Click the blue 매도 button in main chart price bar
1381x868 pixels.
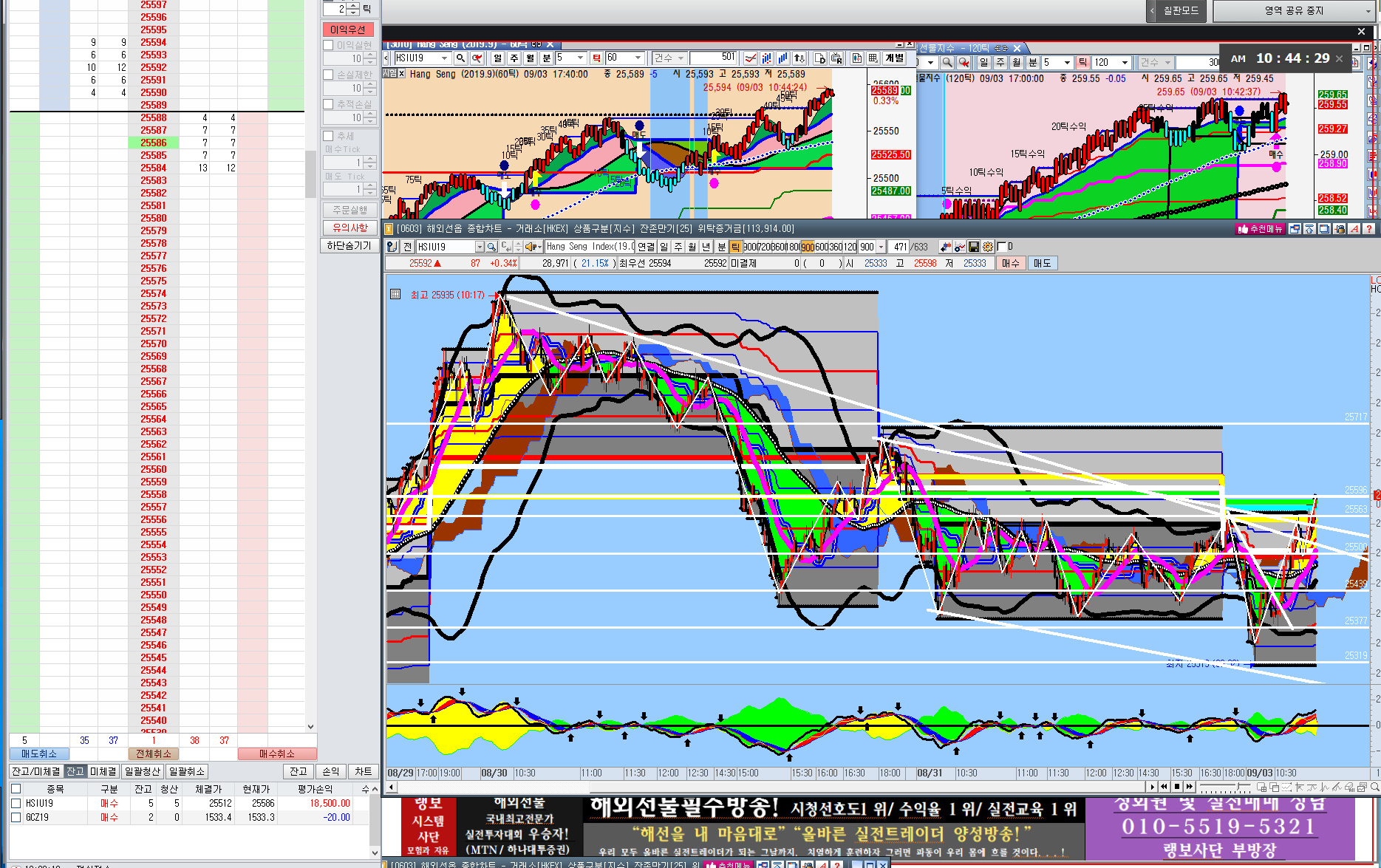pos(1042,263)
